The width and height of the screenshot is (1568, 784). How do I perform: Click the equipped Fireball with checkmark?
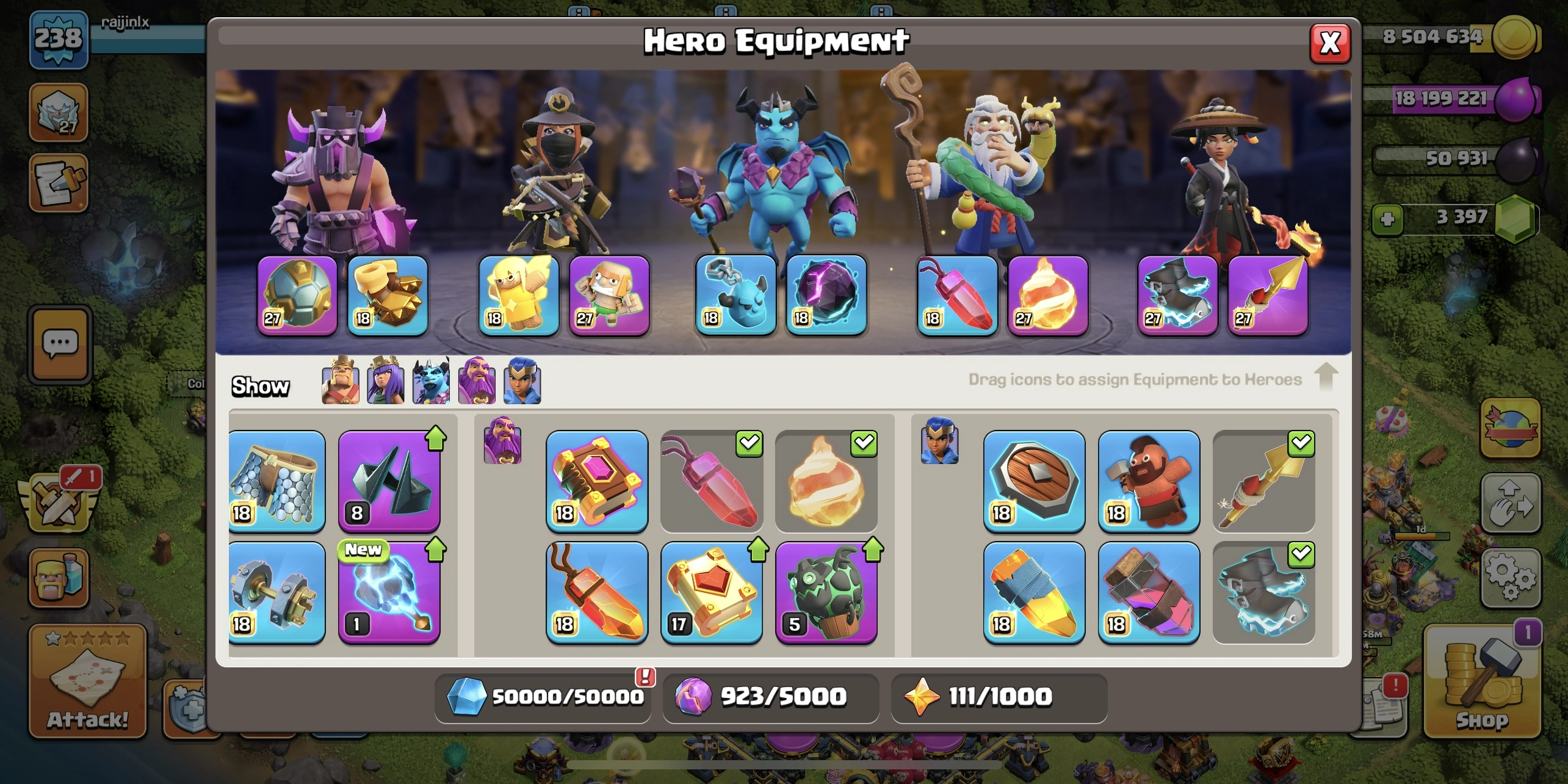point(826,481)
